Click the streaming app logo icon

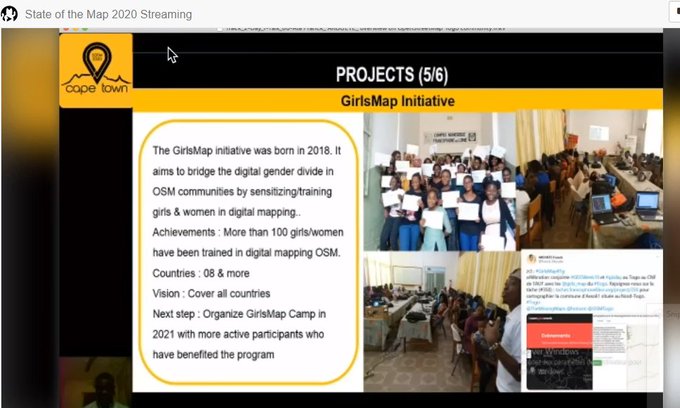pyautogui.click(x=9, y=14)
